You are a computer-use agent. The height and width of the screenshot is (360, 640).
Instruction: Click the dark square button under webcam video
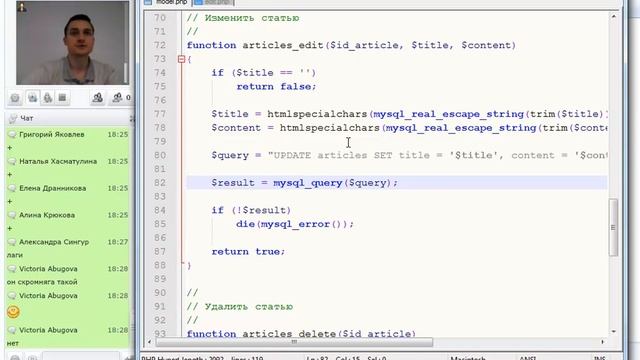click(x=62, y=98)
